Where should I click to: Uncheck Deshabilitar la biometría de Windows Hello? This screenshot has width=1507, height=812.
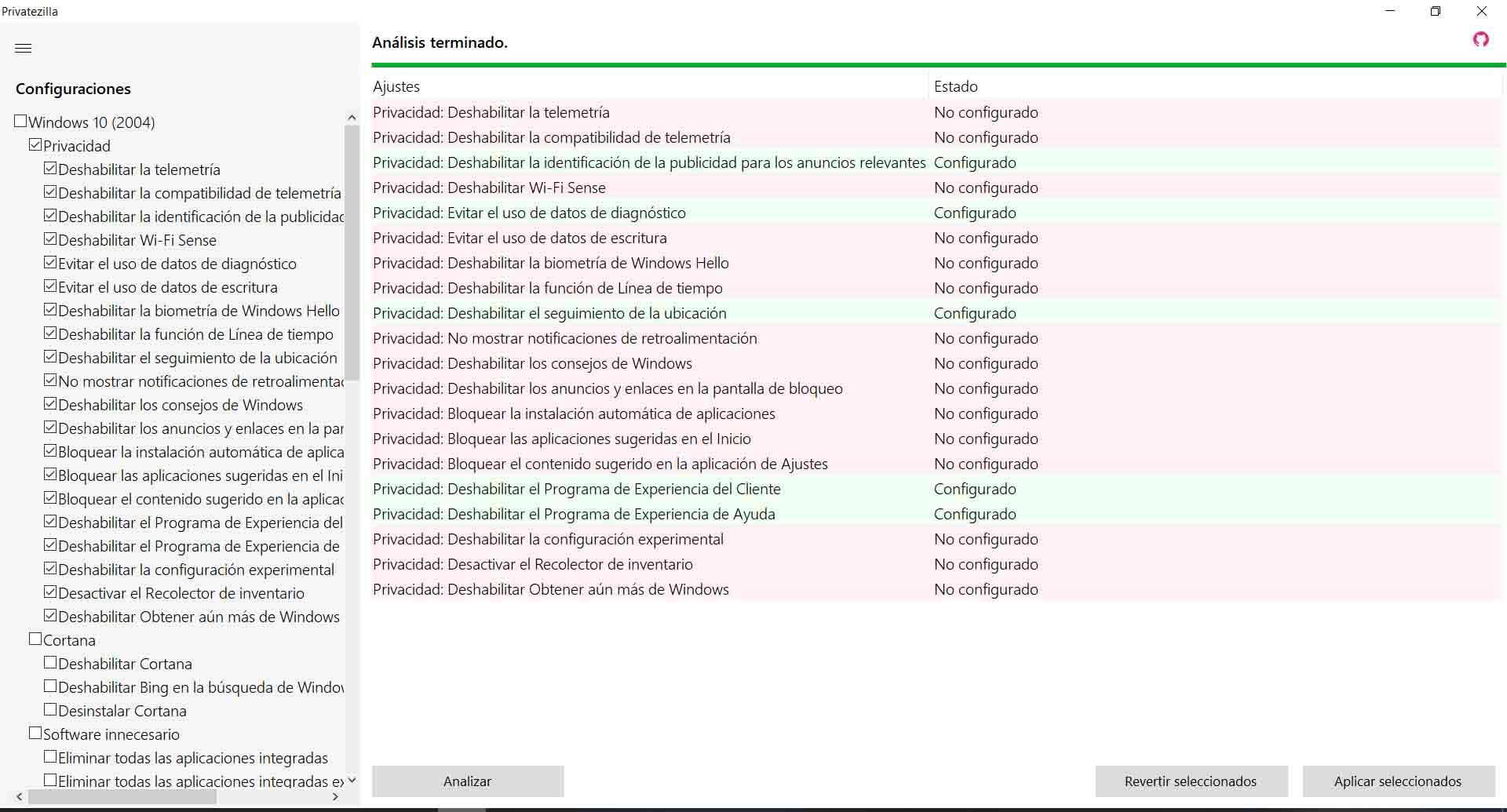click(50, 310)
